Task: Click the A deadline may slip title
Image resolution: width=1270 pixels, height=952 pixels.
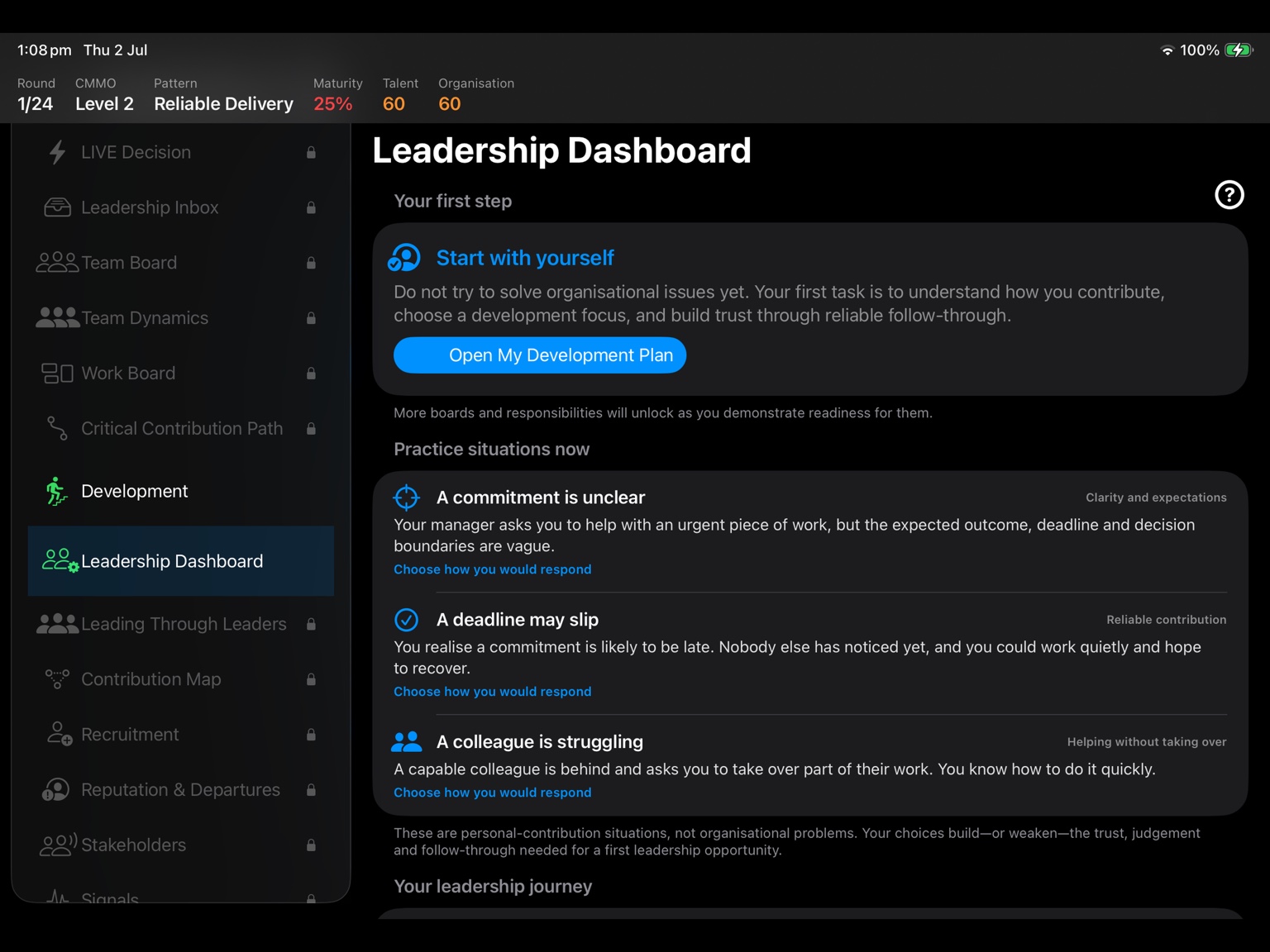Action: tap(518, 620)
